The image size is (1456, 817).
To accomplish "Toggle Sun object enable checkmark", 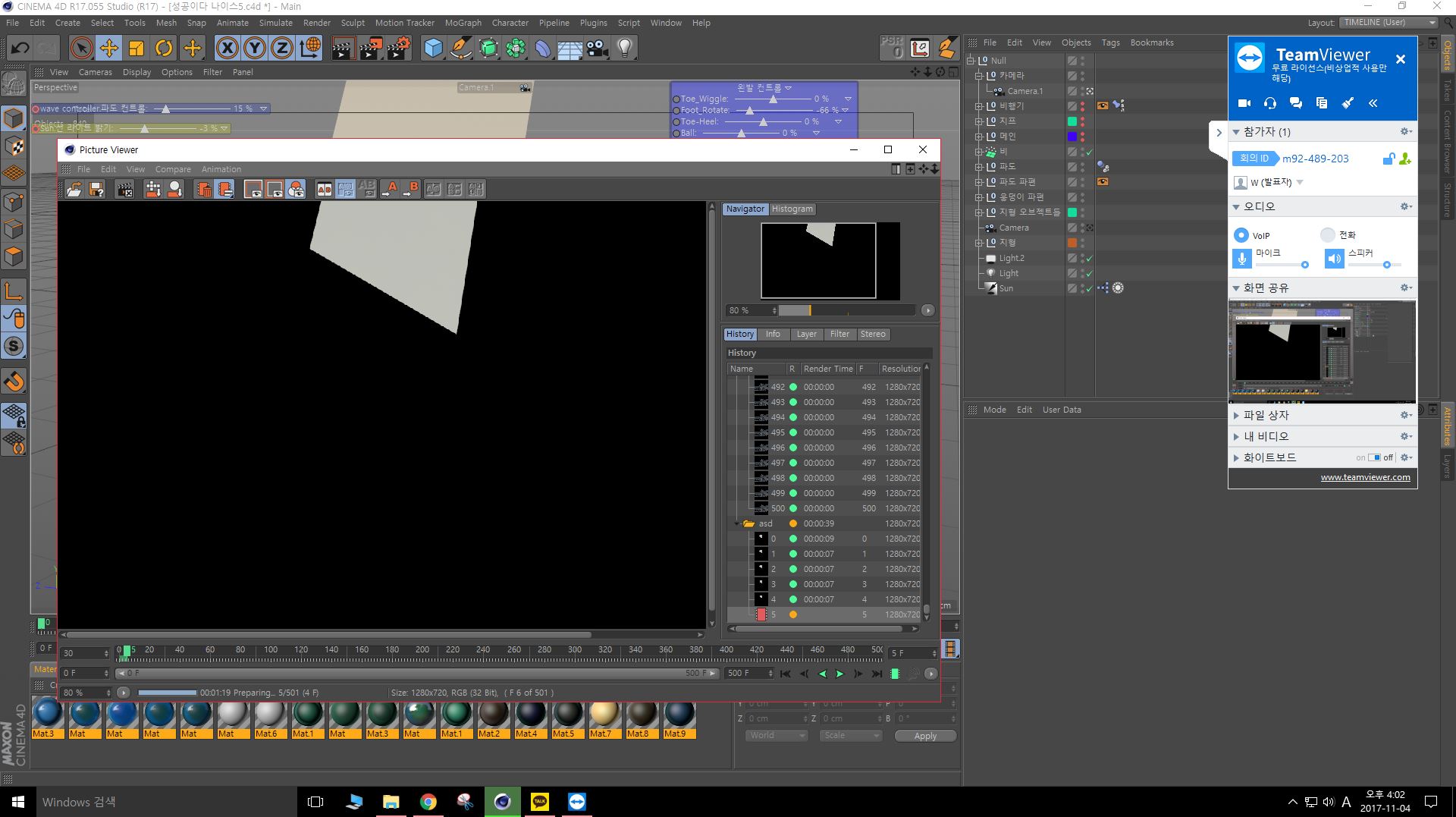I will tap(1090, 288).
